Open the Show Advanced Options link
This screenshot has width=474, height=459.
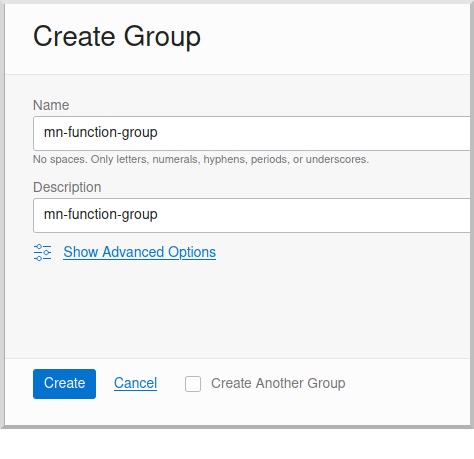pos(139,252)
